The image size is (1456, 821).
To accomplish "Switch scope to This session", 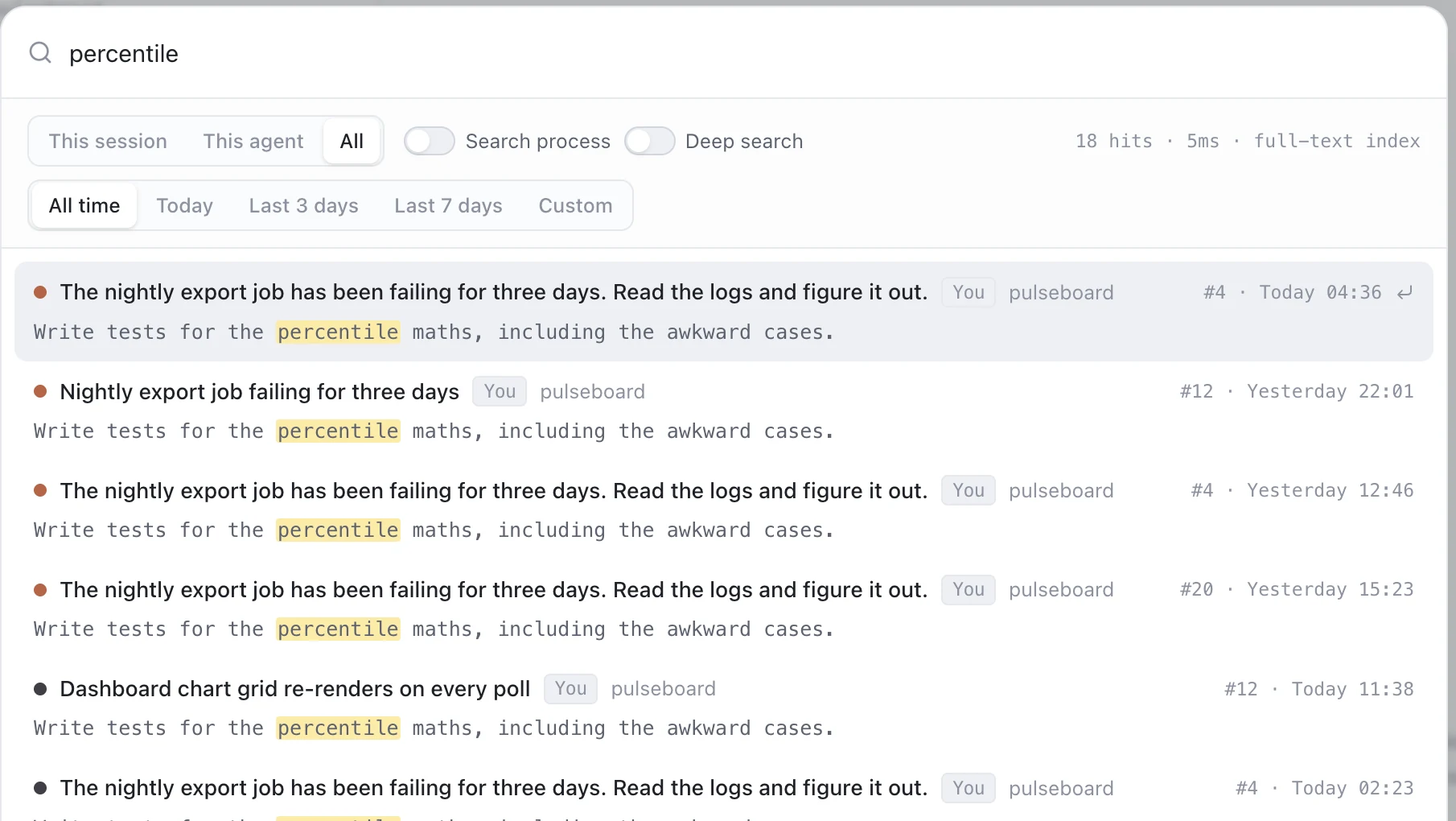I will pos(108,142).
